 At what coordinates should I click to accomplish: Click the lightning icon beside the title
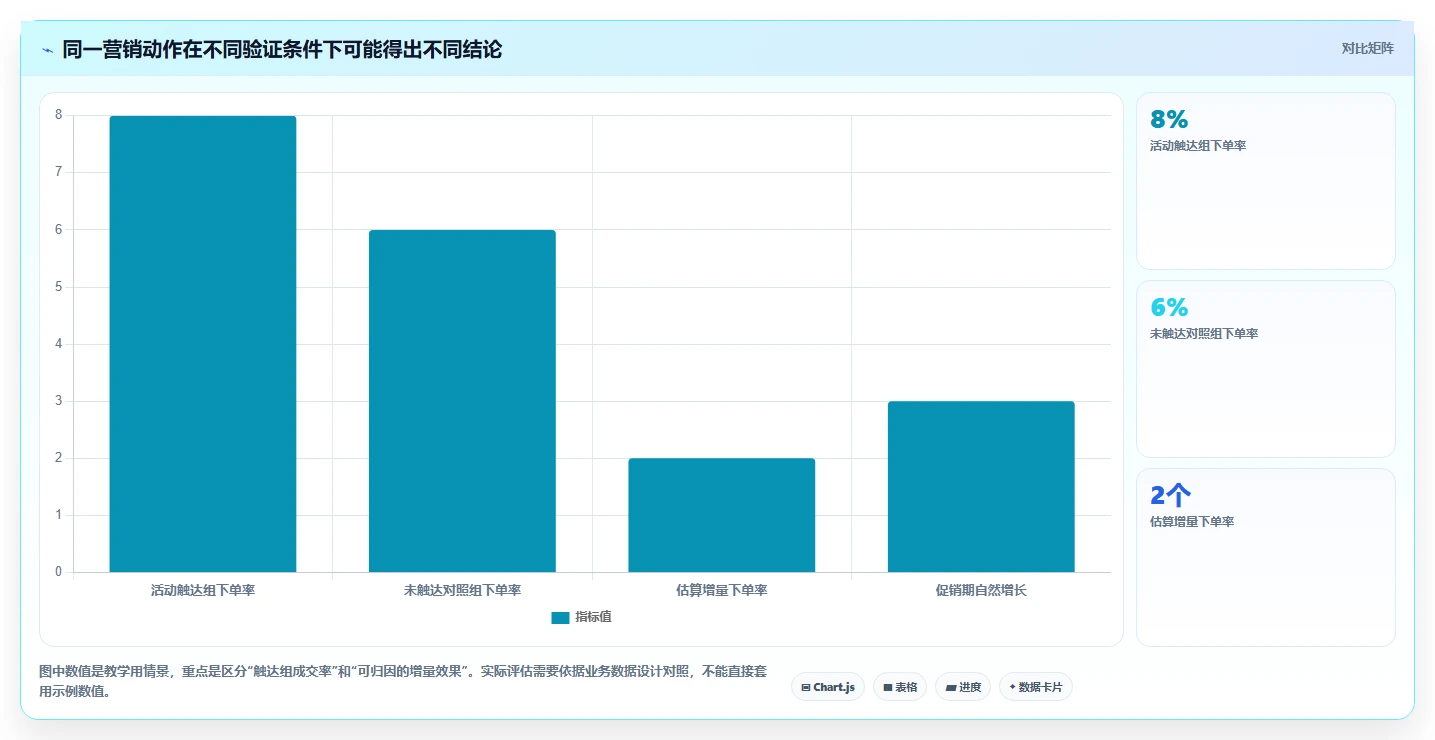click(x=48, y=50)
